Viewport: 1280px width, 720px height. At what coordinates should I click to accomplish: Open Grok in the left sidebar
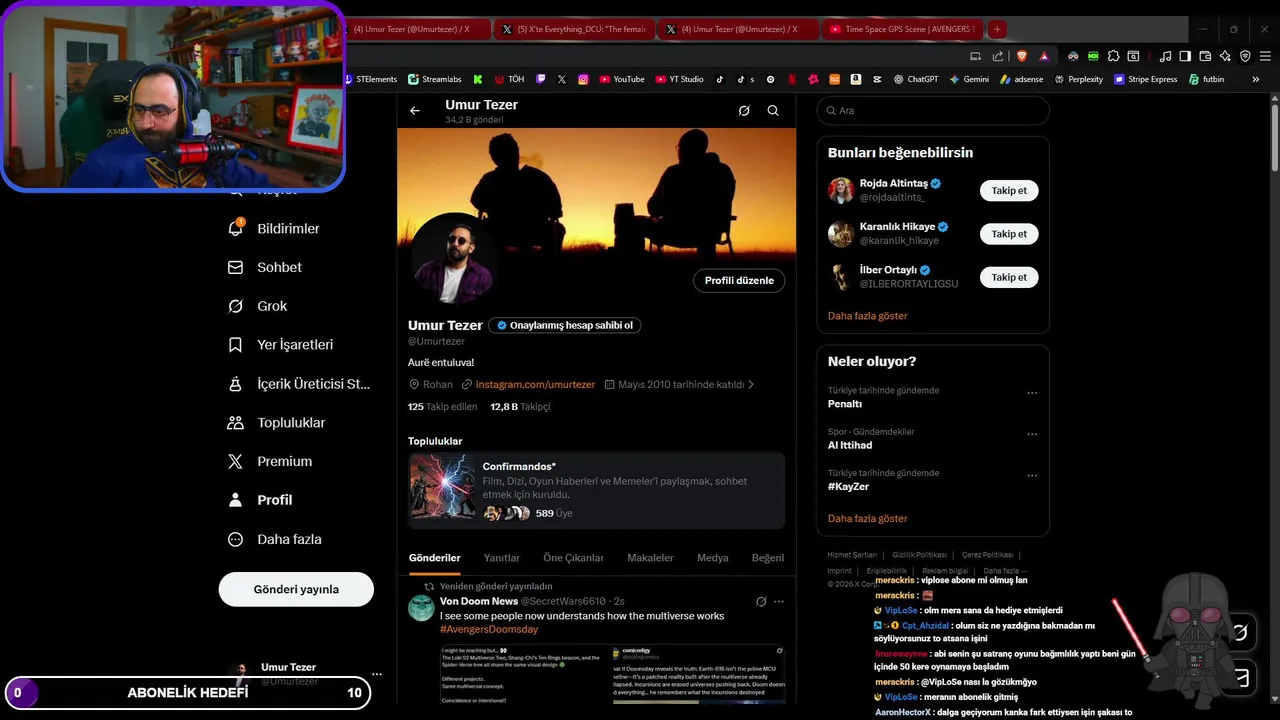click(258, 306)
